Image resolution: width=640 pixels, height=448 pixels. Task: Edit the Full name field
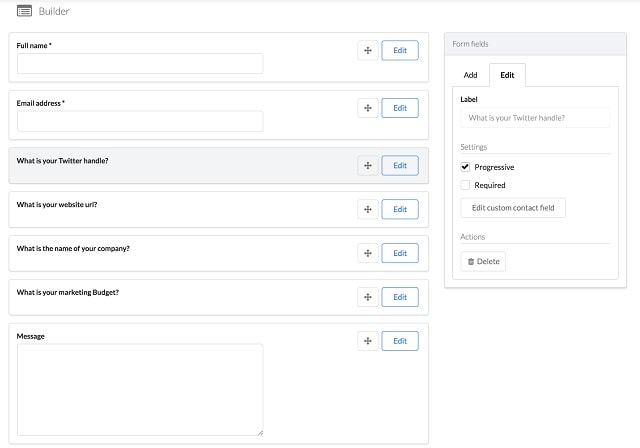(x=400, y=50)
